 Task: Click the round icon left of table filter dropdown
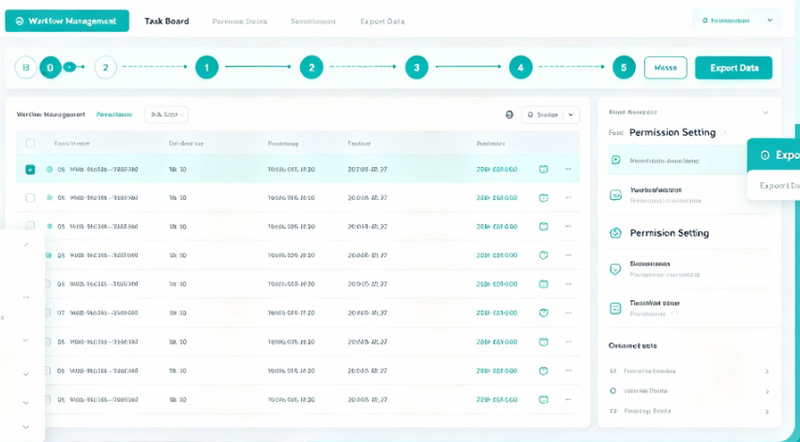(x=509, y=115)
